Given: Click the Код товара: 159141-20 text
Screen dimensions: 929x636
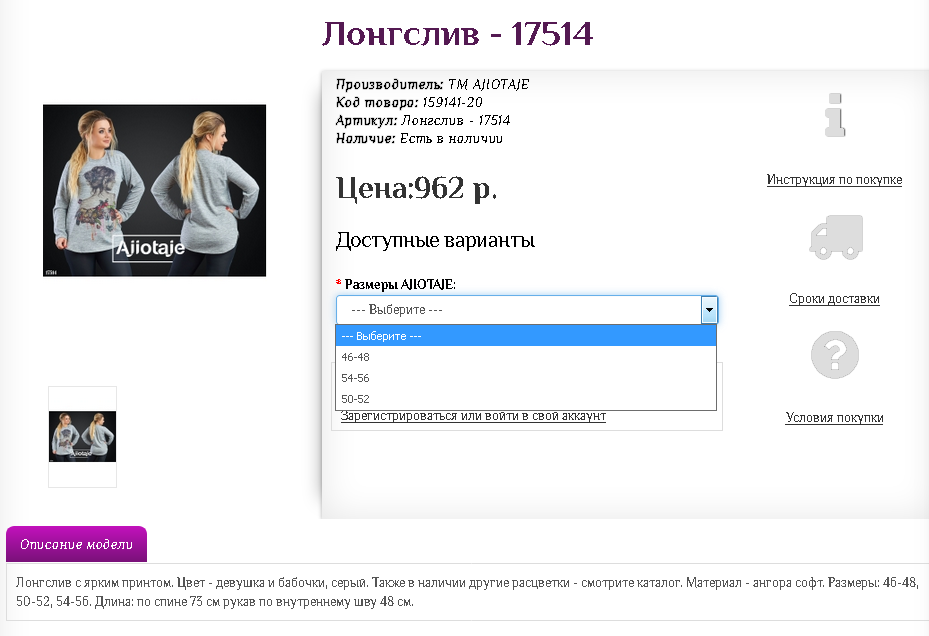Looking at the screenshot, I should pyautogui.click(x=409, y=102).
